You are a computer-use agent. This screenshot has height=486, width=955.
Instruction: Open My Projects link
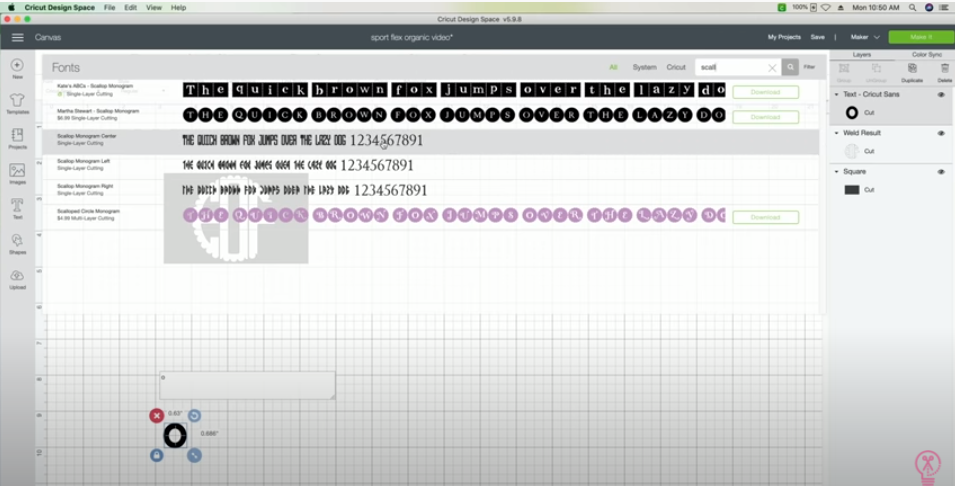pos(784,37)
